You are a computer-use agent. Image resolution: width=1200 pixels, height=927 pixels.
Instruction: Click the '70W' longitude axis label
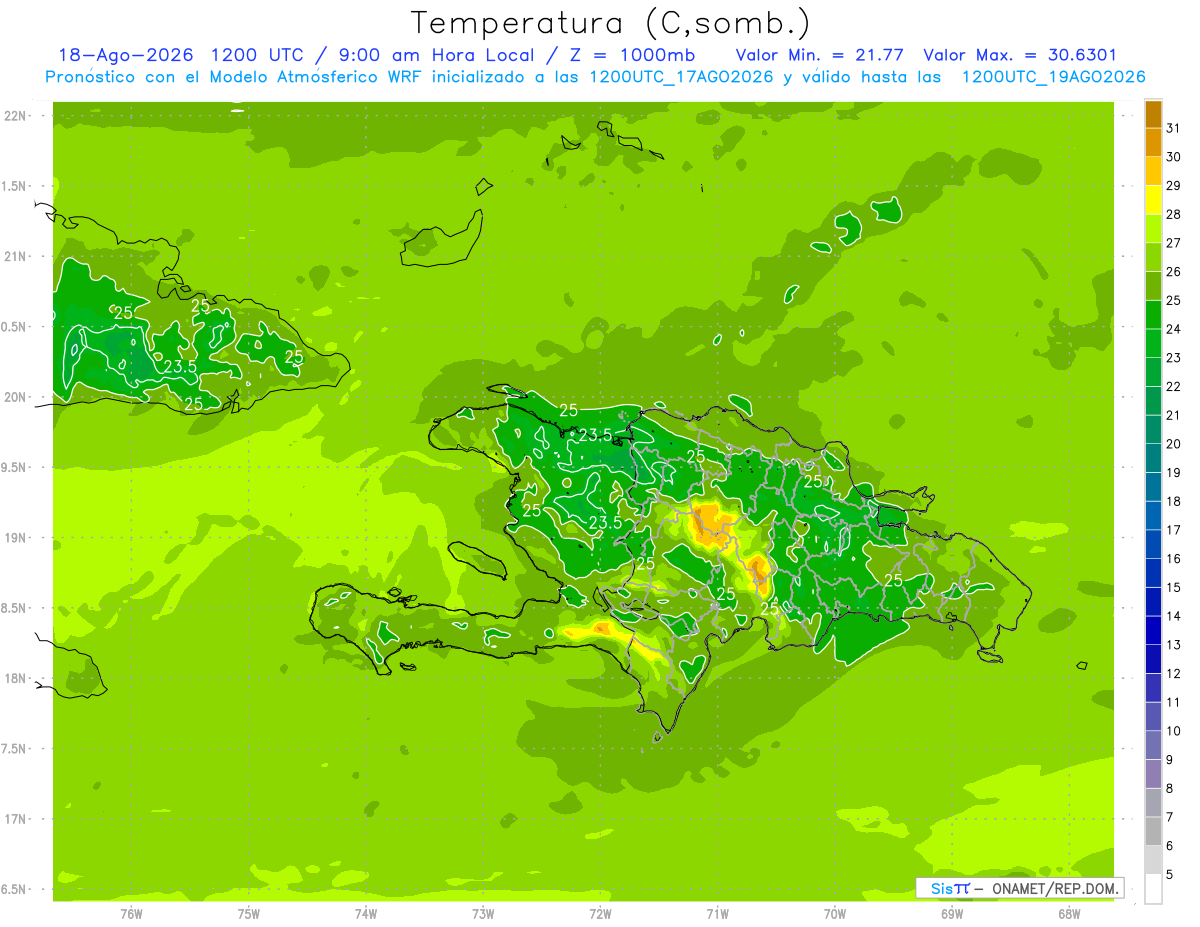[835, 913]
